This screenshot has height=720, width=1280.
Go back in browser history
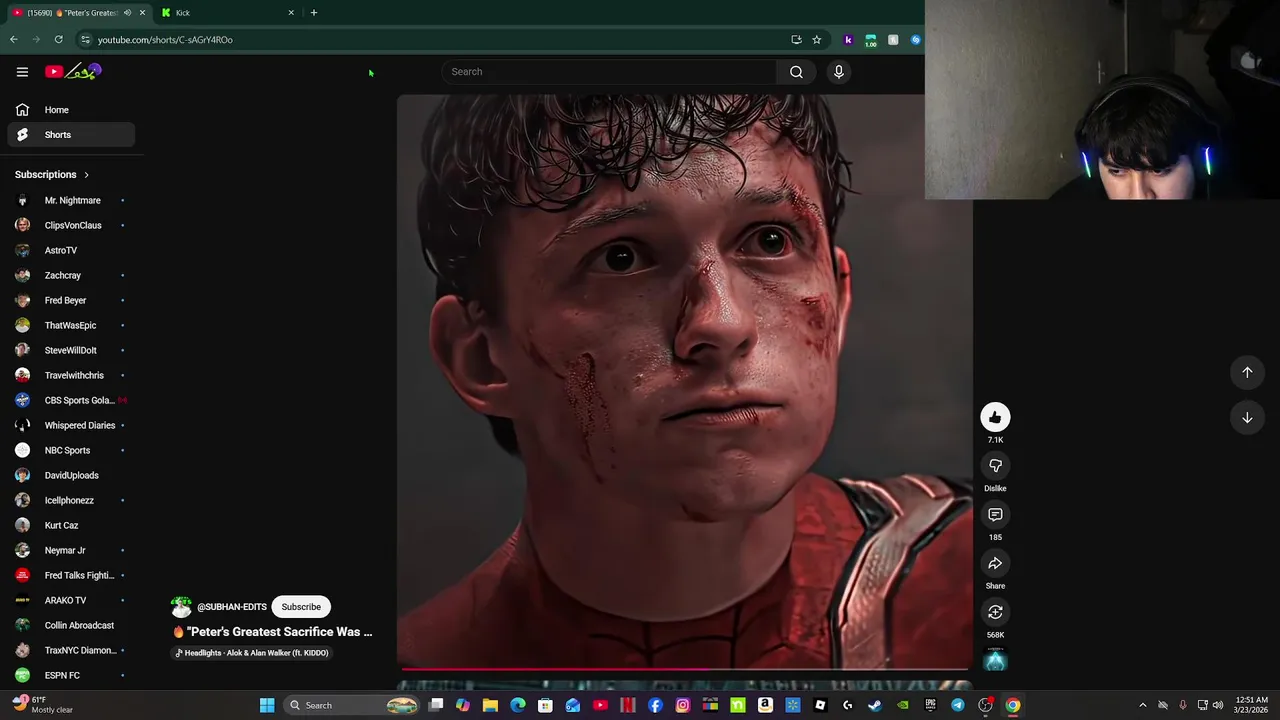pyautogui.click(x=13, y=40)
